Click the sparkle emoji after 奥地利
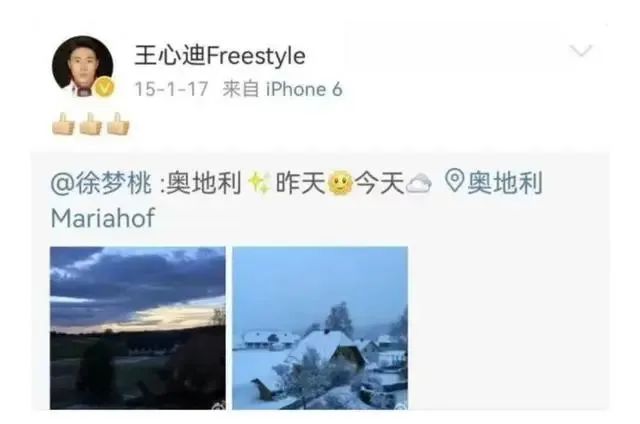This screenshot has width=640, height=424. click(259, 183)
